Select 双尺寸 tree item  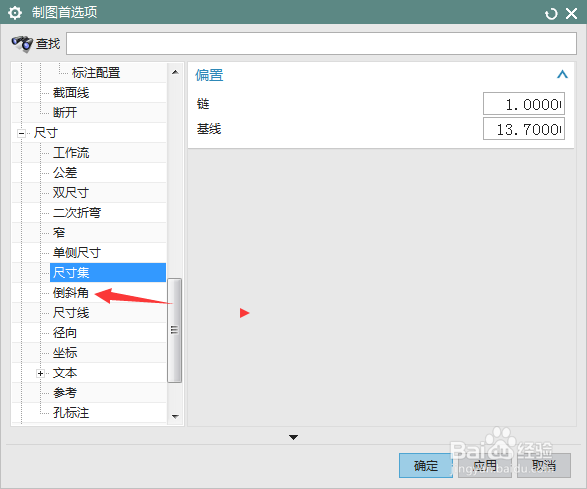[71, 192]
